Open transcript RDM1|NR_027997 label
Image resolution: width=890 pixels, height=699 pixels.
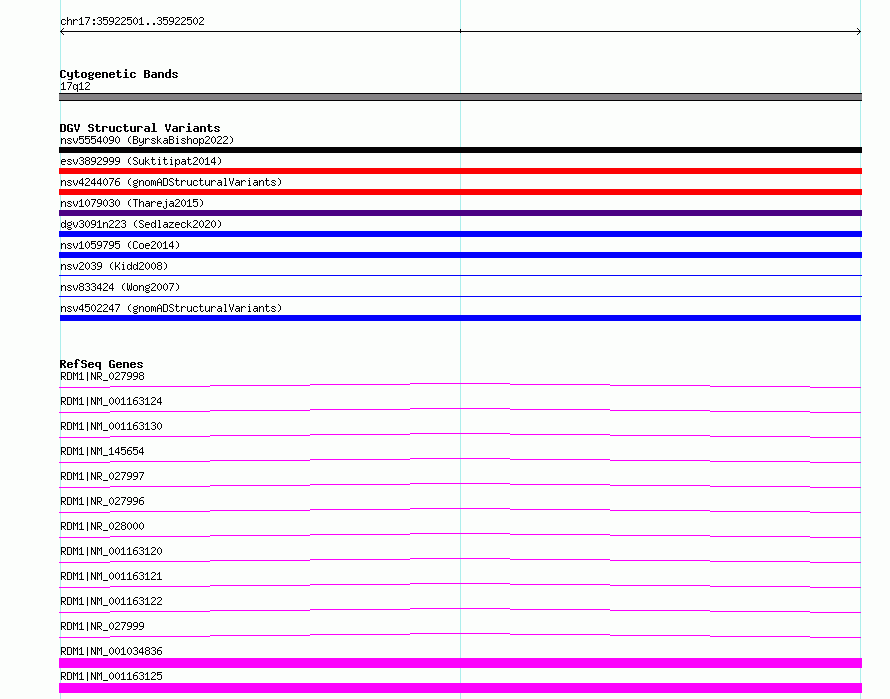tap(102, 476)
